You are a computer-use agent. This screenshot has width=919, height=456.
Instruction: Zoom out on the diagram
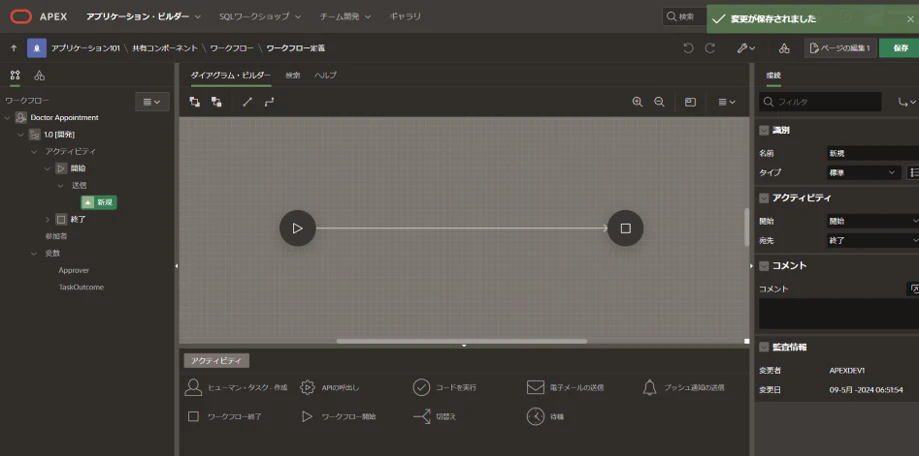click(x=659, y=102)
